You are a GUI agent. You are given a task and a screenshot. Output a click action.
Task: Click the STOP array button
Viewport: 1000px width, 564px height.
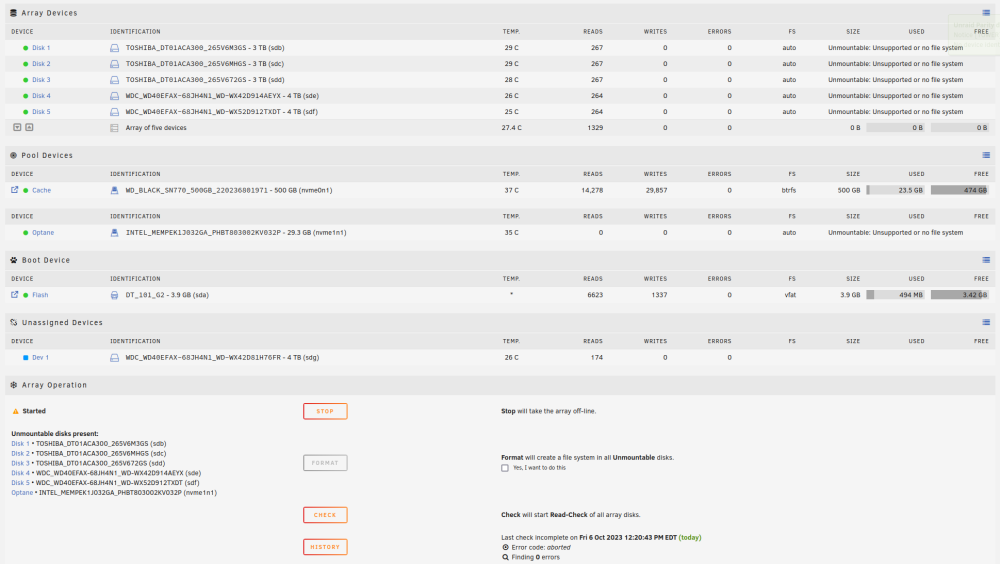pos(325,412)
